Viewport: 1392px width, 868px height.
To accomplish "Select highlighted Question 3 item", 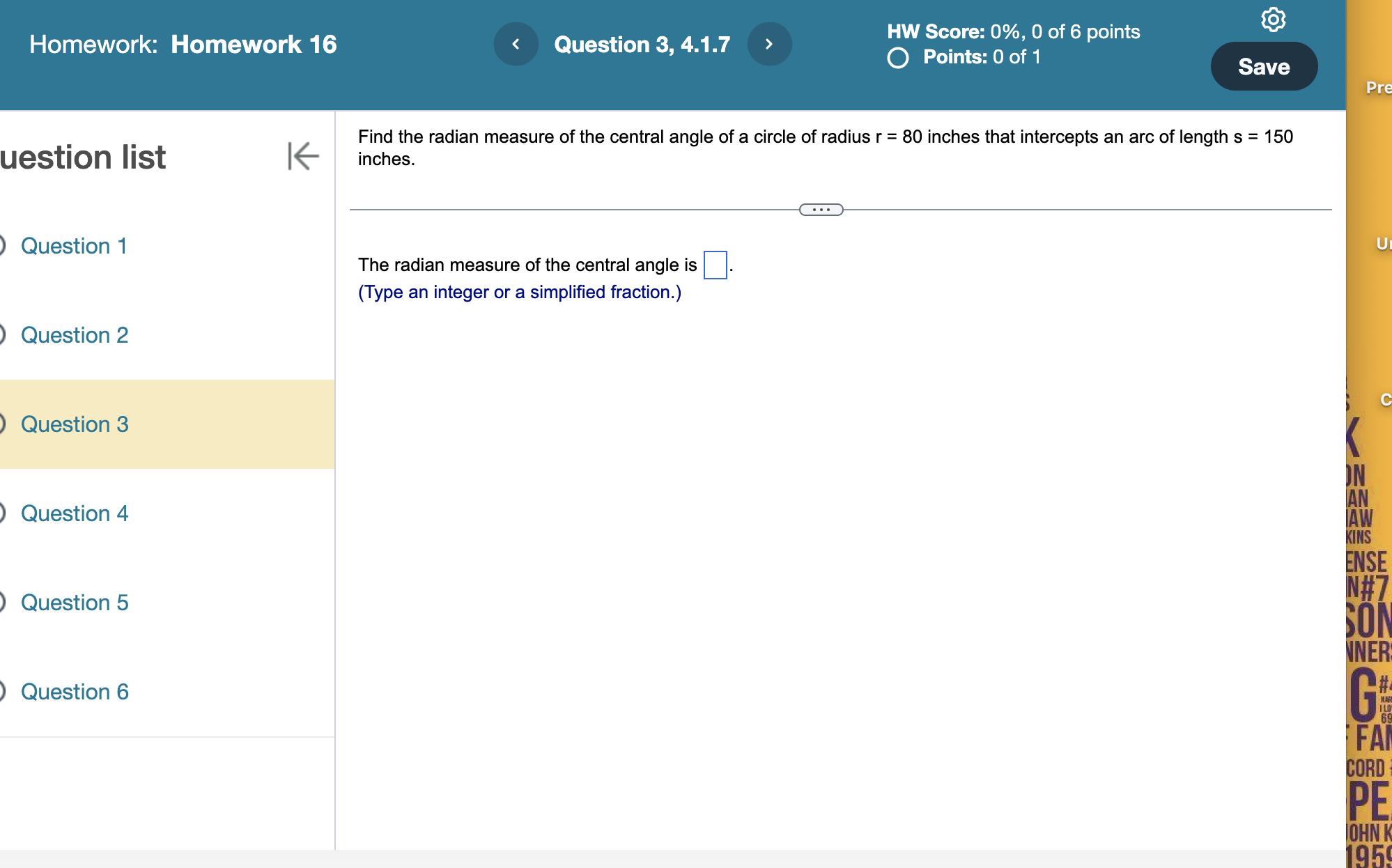I will click(75, 424).
